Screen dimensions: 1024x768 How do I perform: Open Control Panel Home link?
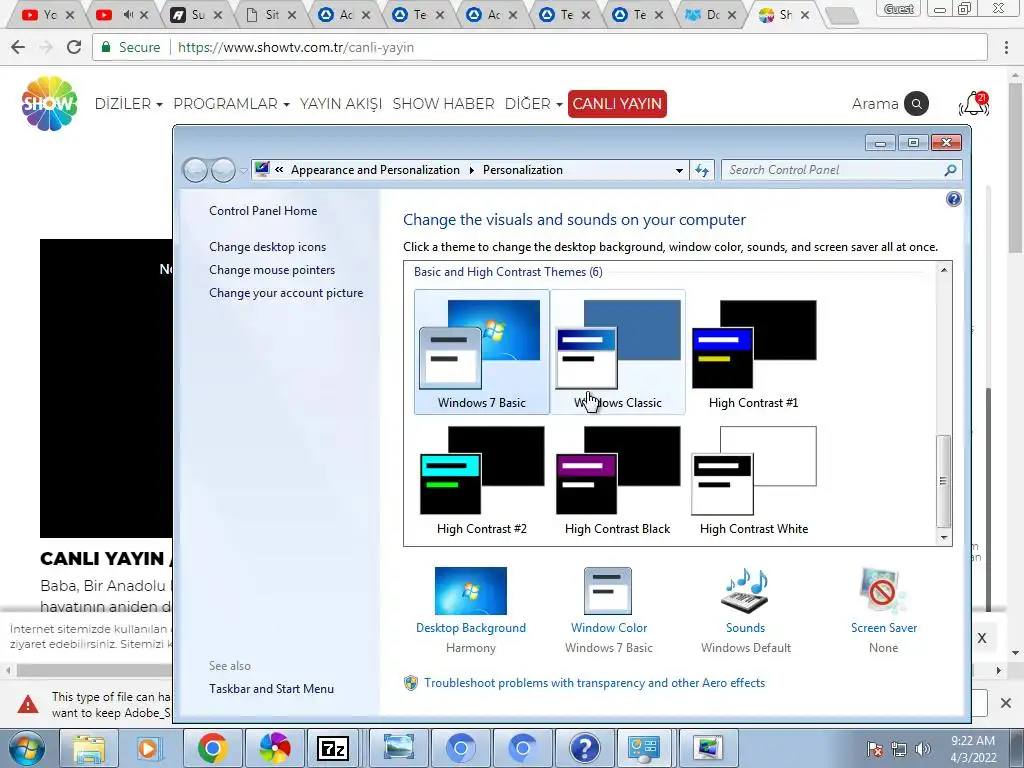(x=263, y=211)
